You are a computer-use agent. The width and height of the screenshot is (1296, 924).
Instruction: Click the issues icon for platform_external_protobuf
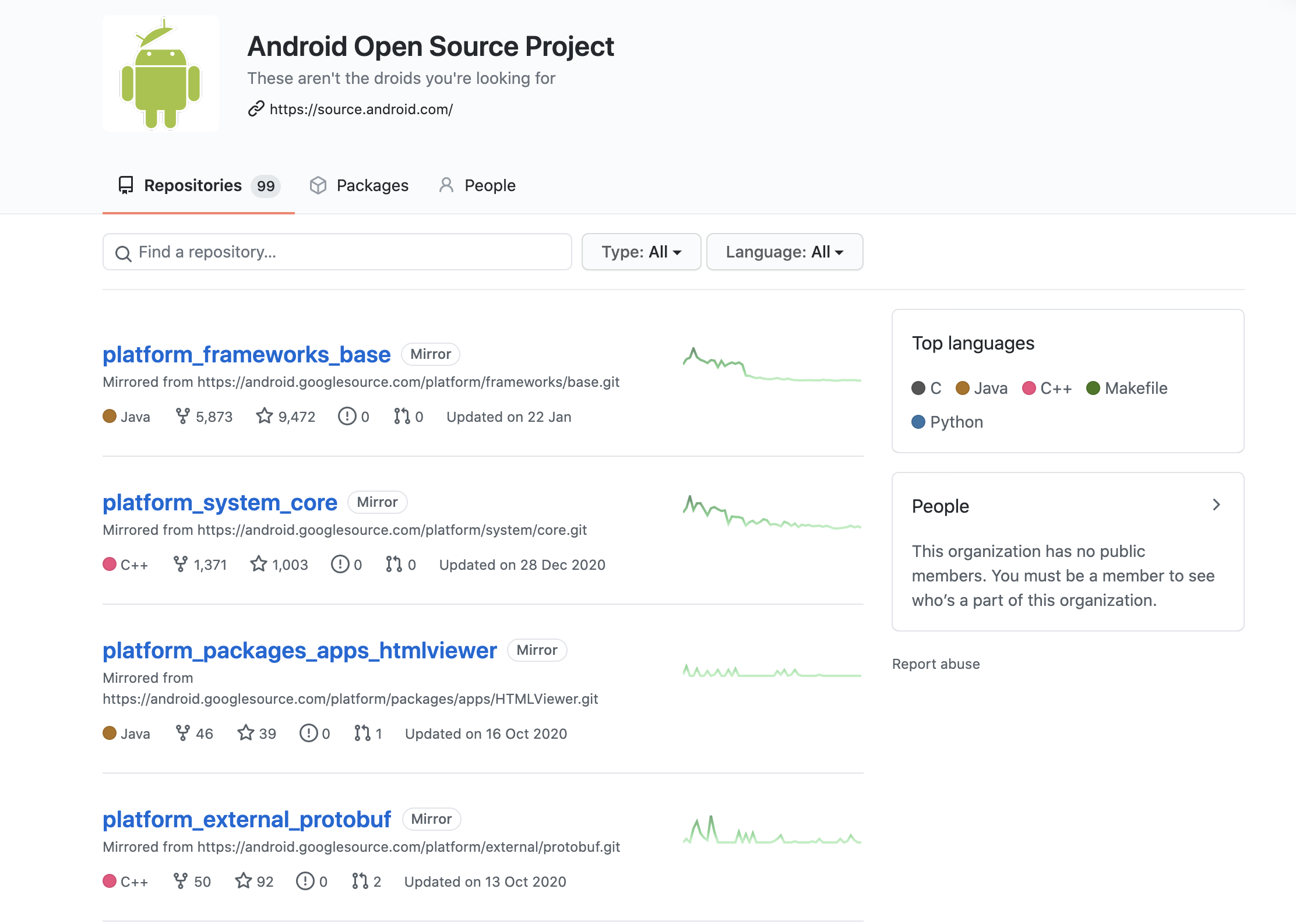point(305,881)
